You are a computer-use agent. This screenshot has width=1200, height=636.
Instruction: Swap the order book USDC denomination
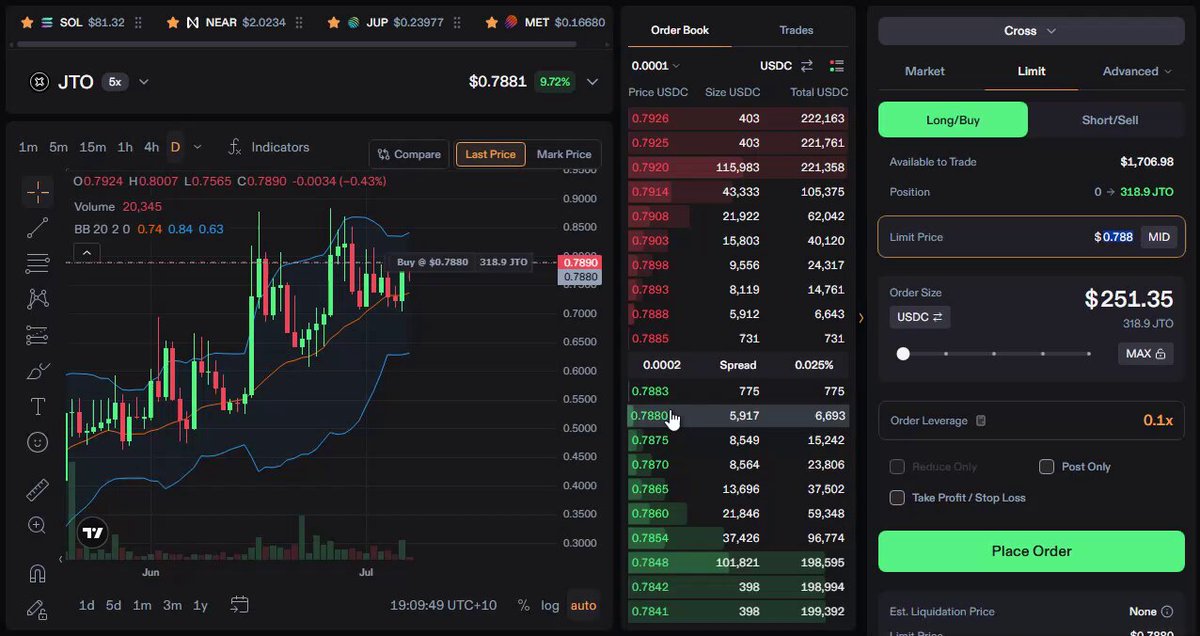tap(806, 66)
